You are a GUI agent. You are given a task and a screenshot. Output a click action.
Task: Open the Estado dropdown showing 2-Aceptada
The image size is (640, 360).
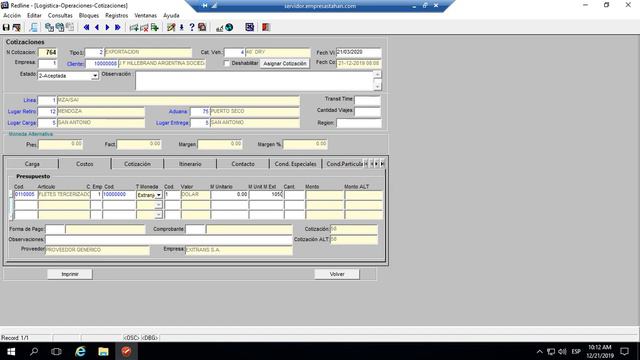coord(95,76)
